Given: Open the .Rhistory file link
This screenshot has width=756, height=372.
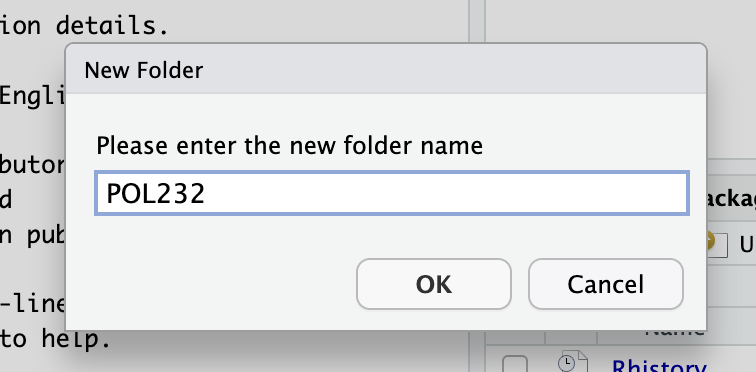Looking at the screenshot, I should (x=659, y=367).
